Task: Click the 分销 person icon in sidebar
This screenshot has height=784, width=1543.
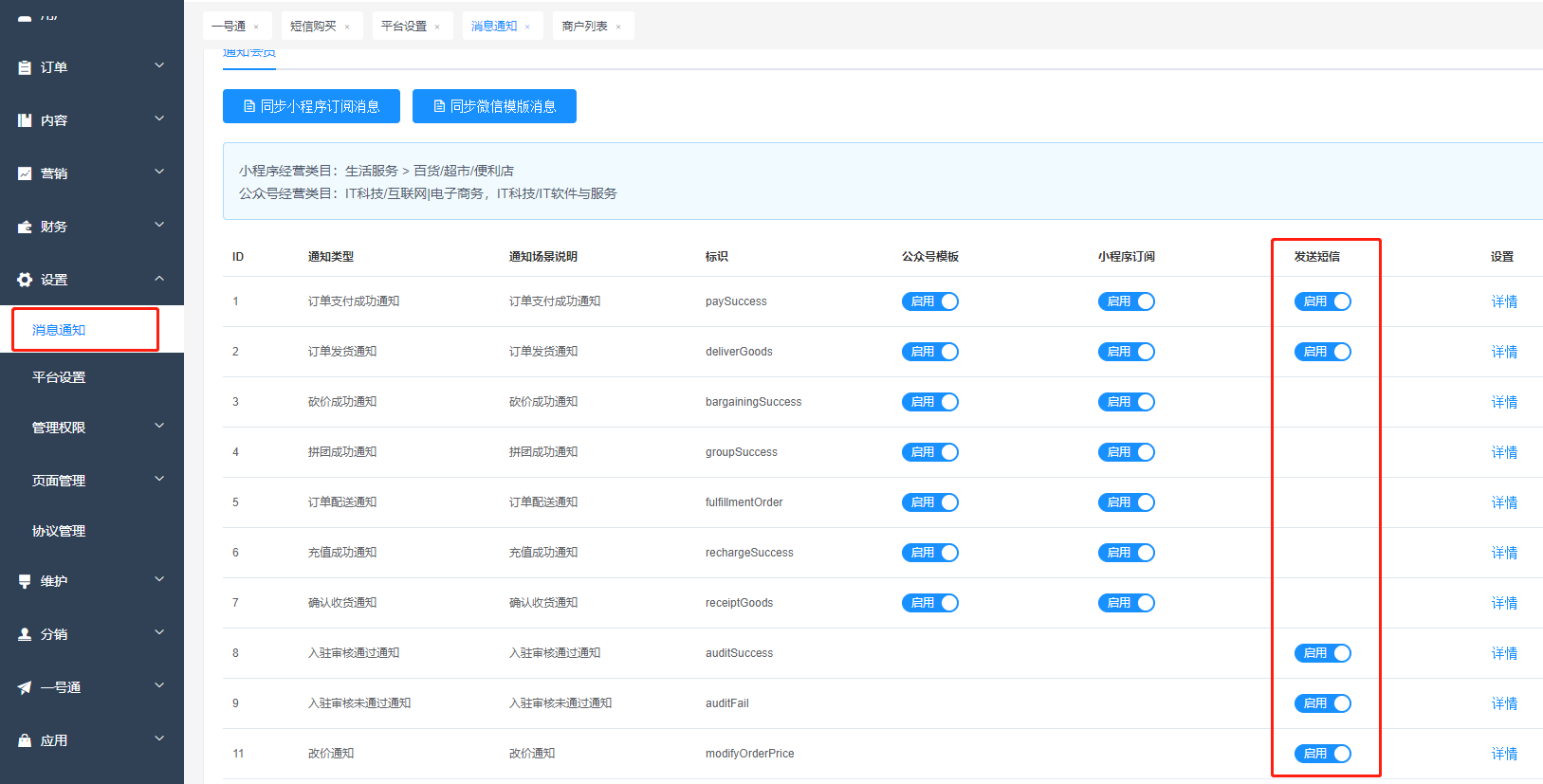Action: click(25, 634)
